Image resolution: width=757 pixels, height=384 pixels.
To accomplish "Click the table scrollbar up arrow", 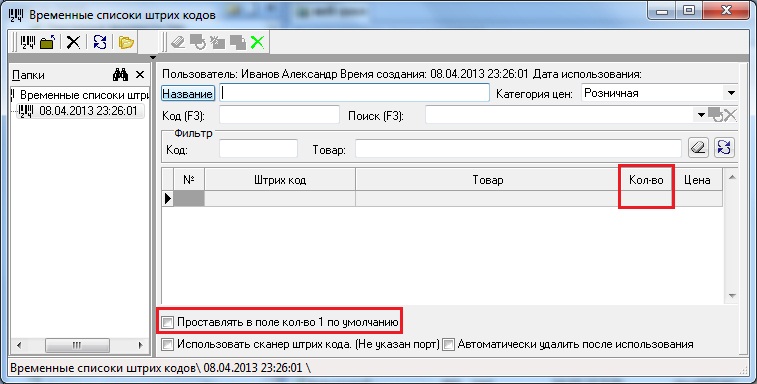I will pos(732,177).
